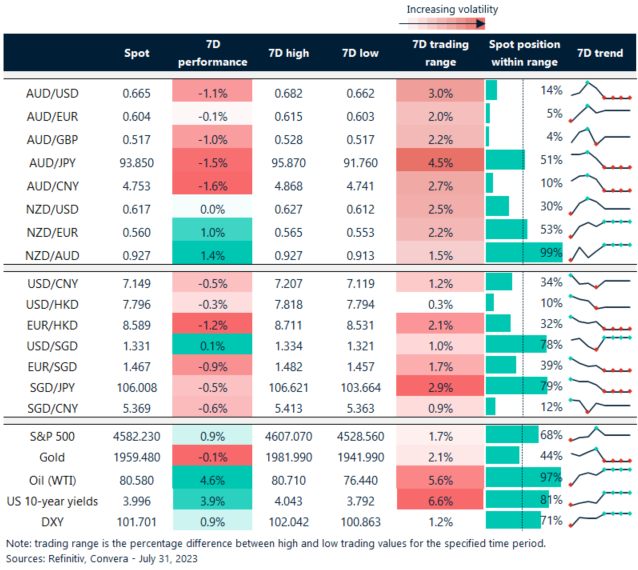Screen dimensions: 638x570
Task: Select the AUD/JPY 4.5% trading range cell
Action: point(435,159)
